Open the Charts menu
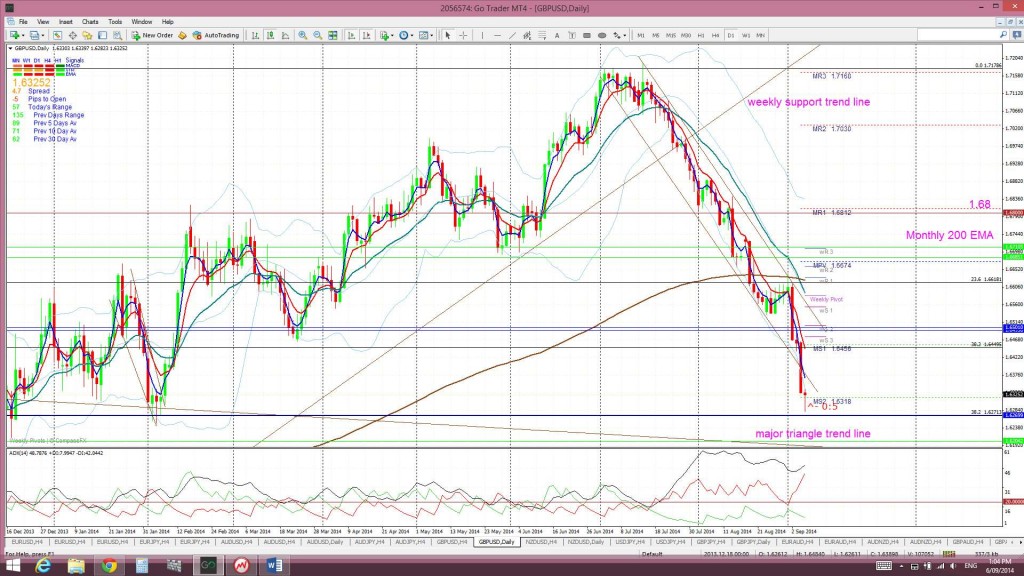 pos(90,21)
